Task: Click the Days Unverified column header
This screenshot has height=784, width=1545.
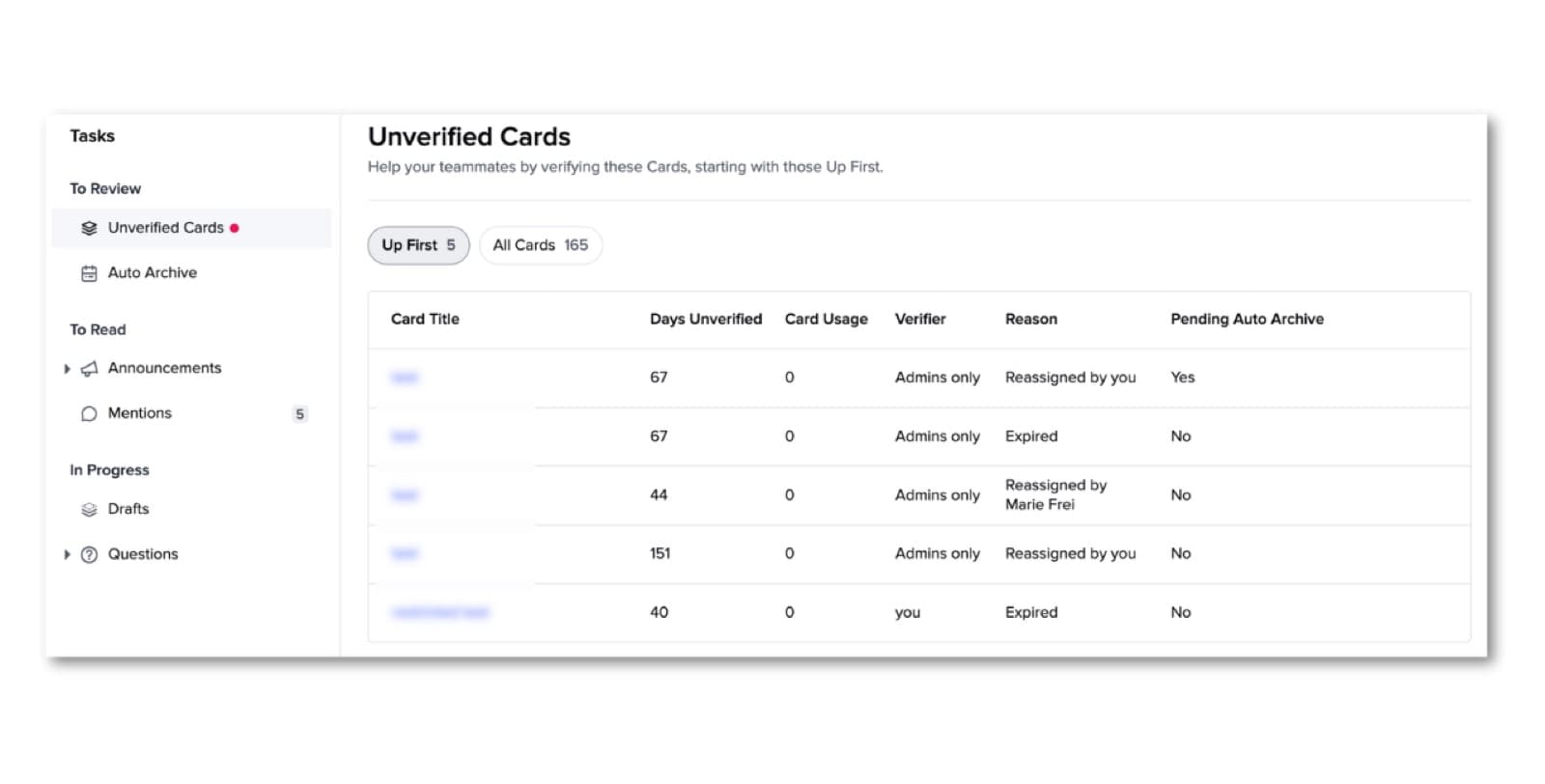Action: pos(706,319)
